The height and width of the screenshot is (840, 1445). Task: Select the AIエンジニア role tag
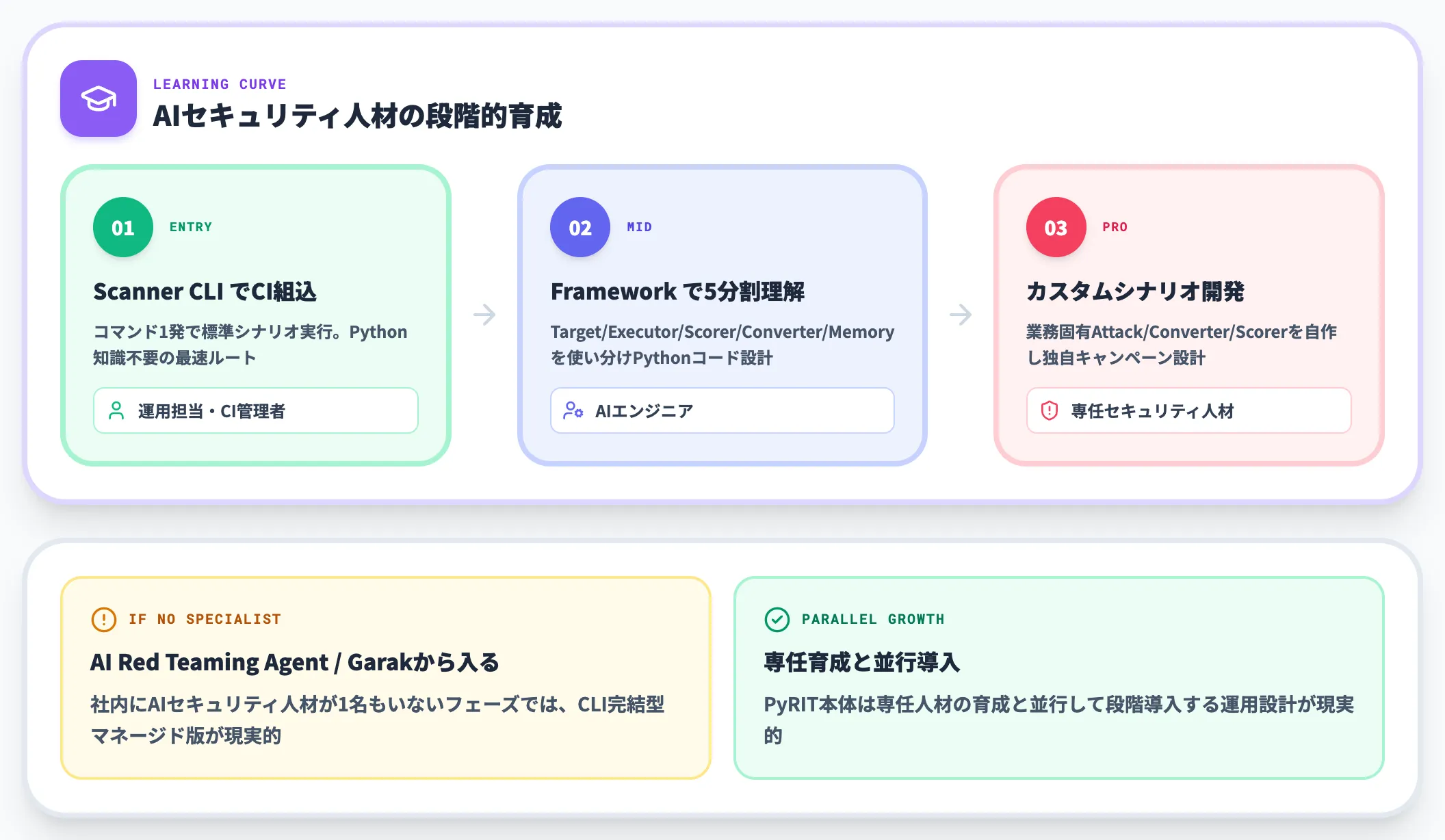pyautogui.click(x=722, y=410)
